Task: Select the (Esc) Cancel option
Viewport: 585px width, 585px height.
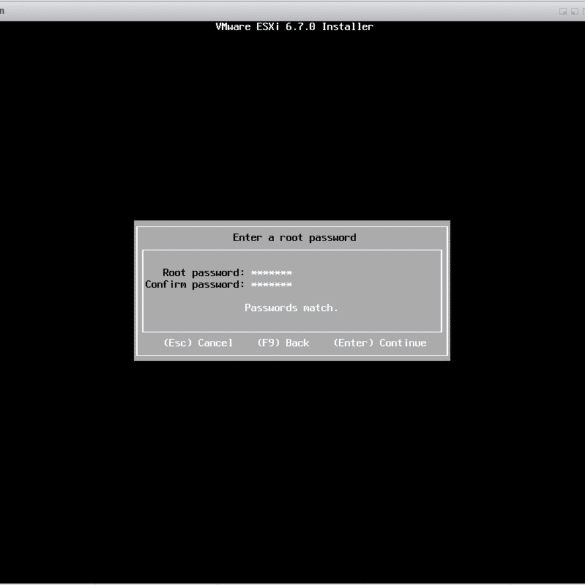Action: (x=198, y=343)
